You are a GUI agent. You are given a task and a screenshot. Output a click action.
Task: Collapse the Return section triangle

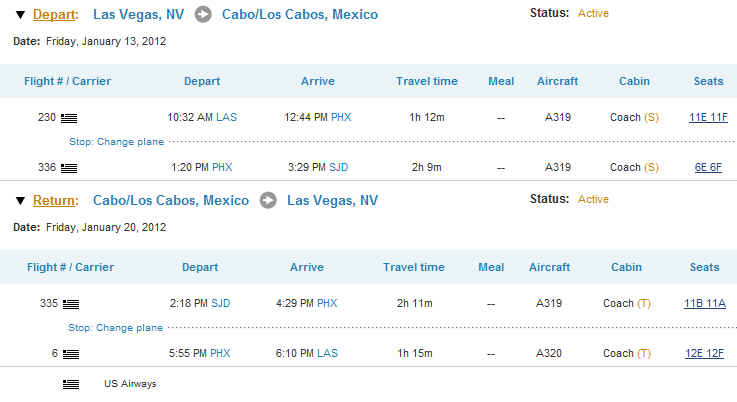click(20, 201)
